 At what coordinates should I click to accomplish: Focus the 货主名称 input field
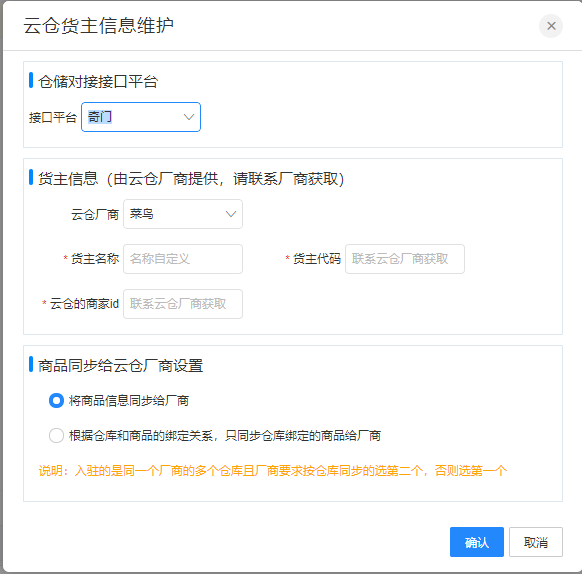(x=183, y=259)
